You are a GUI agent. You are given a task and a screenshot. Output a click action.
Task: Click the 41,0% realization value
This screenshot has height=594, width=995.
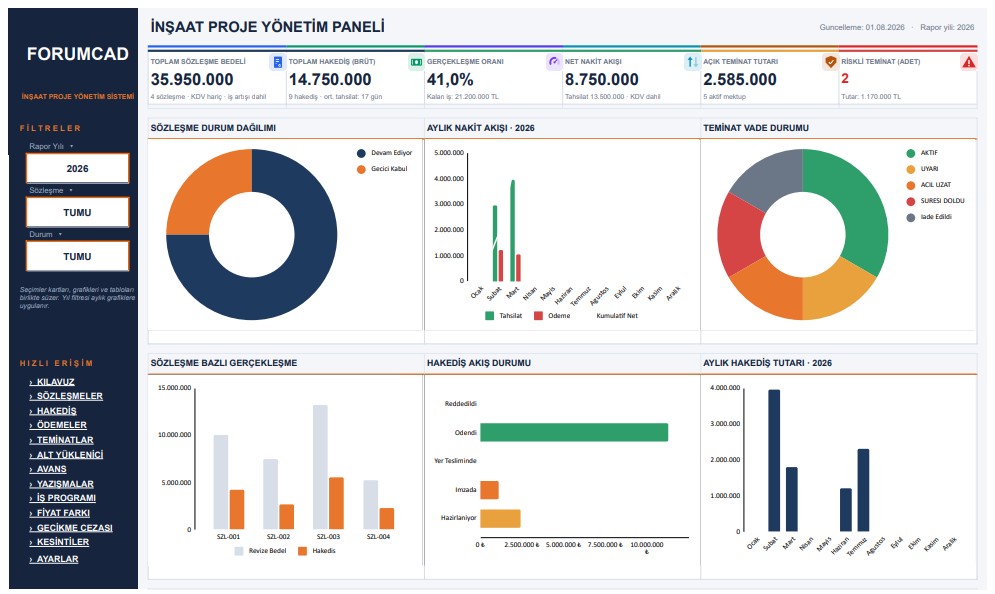coord(450,79)
